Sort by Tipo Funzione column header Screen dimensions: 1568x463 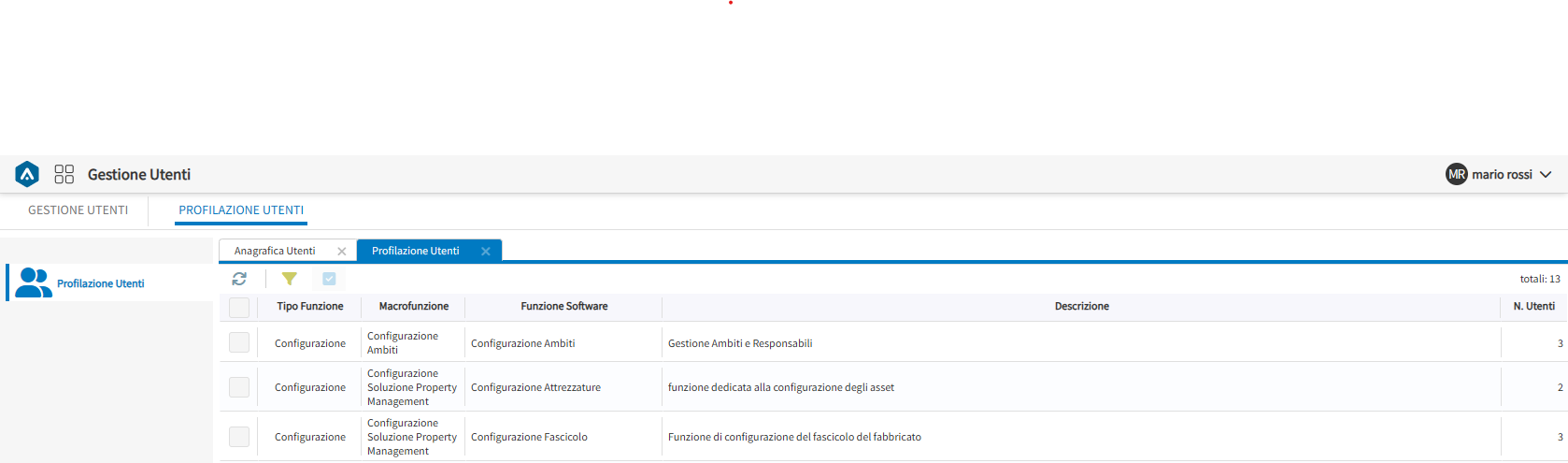coord(310,306)
